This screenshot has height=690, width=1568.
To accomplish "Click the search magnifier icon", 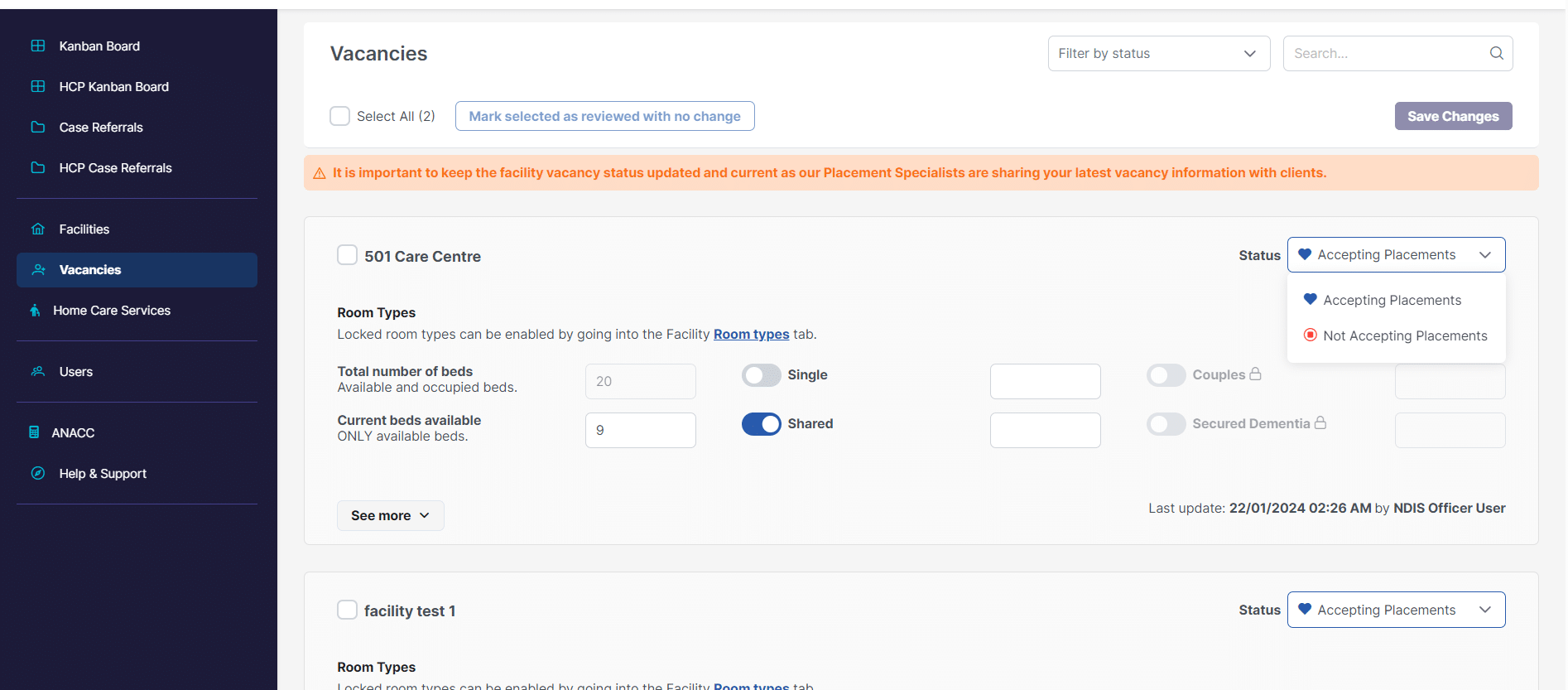I will pyautogui.click(x=1496, y=53).
